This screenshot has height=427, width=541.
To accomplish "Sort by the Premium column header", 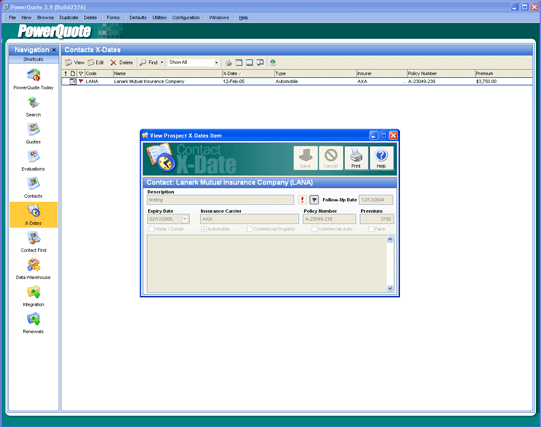I will tap(503, 73).
